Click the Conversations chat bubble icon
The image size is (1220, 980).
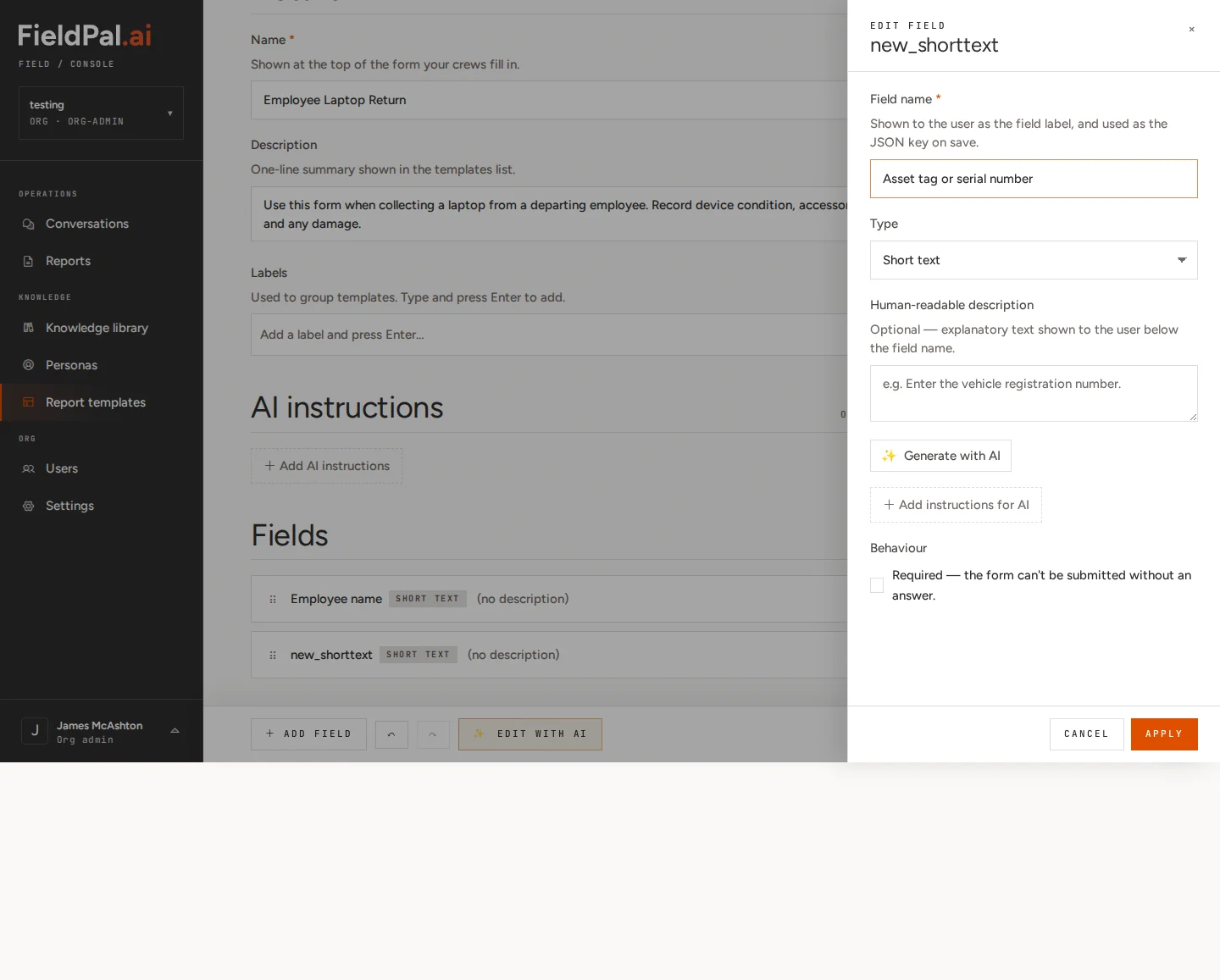coord(28,224)
